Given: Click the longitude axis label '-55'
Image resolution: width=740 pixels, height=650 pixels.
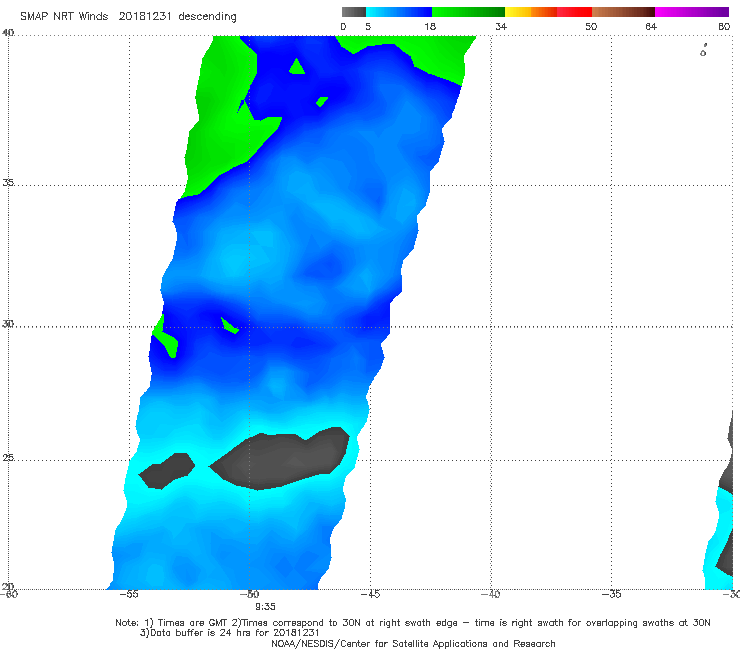Looking at the screenshot, I should [129, 594].
